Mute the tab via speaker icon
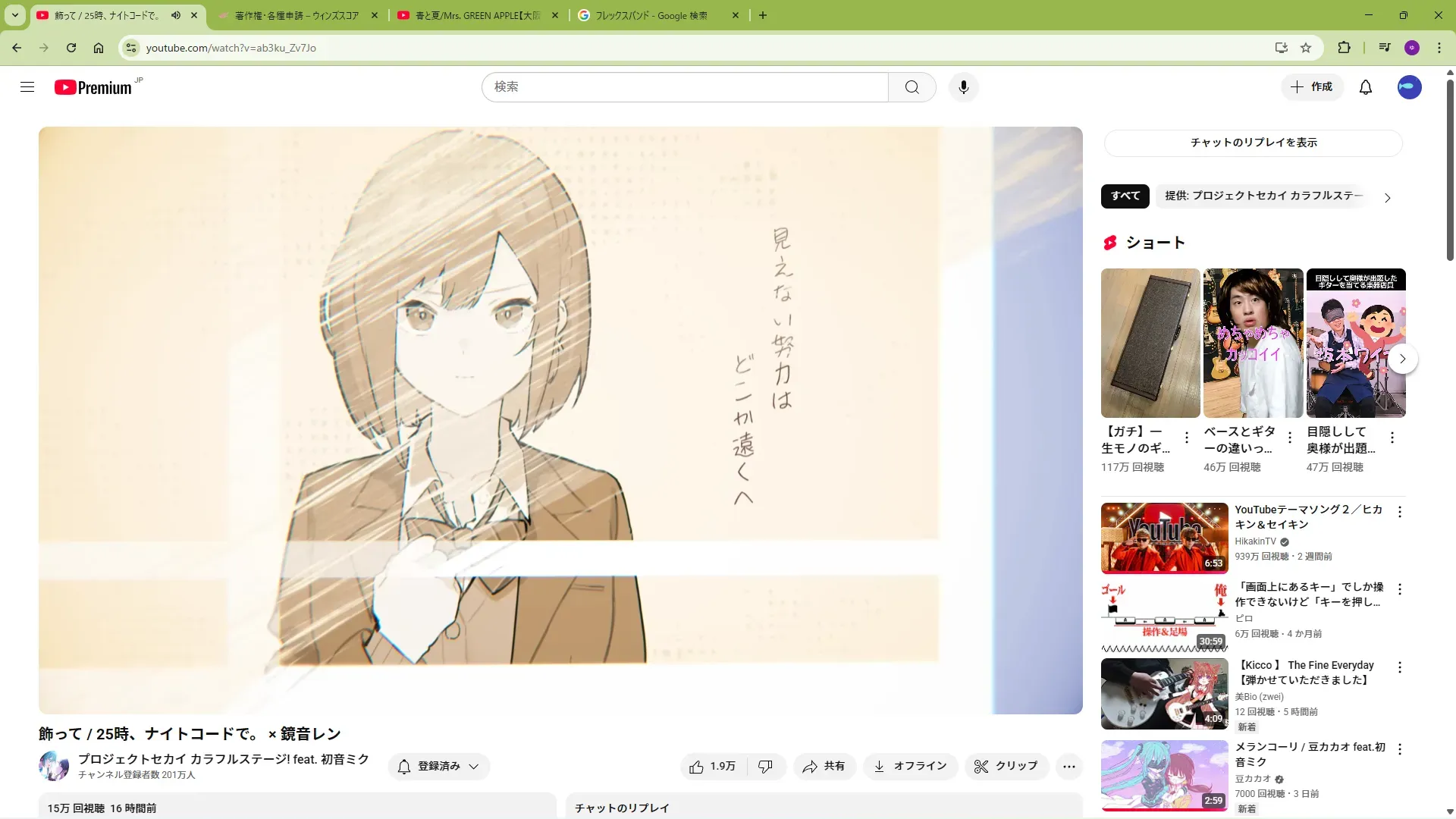The image size is (1456, 819). tap(176, 15)
